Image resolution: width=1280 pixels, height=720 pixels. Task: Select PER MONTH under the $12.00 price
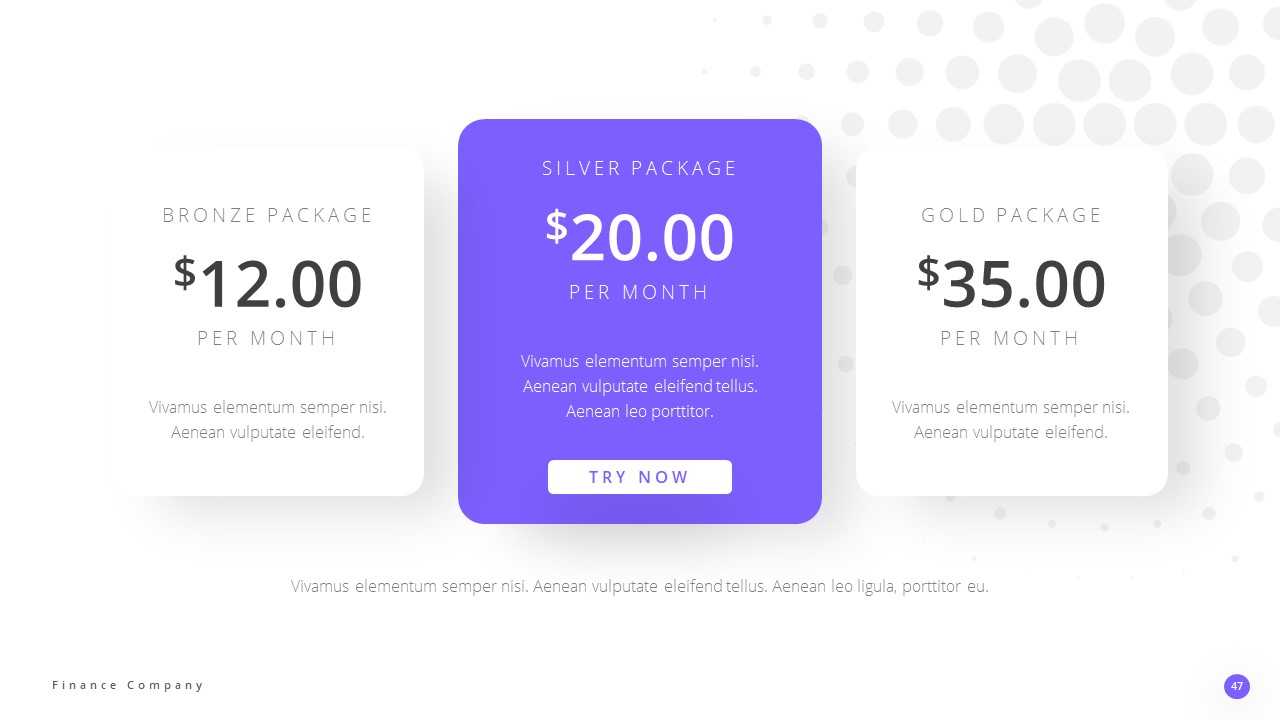268,338
